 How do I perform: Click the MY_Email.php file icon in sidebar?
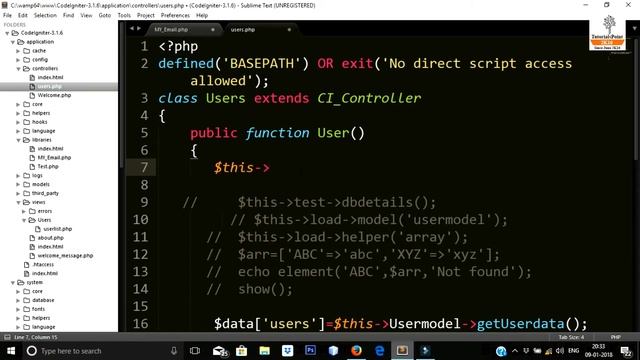(32, 158)
